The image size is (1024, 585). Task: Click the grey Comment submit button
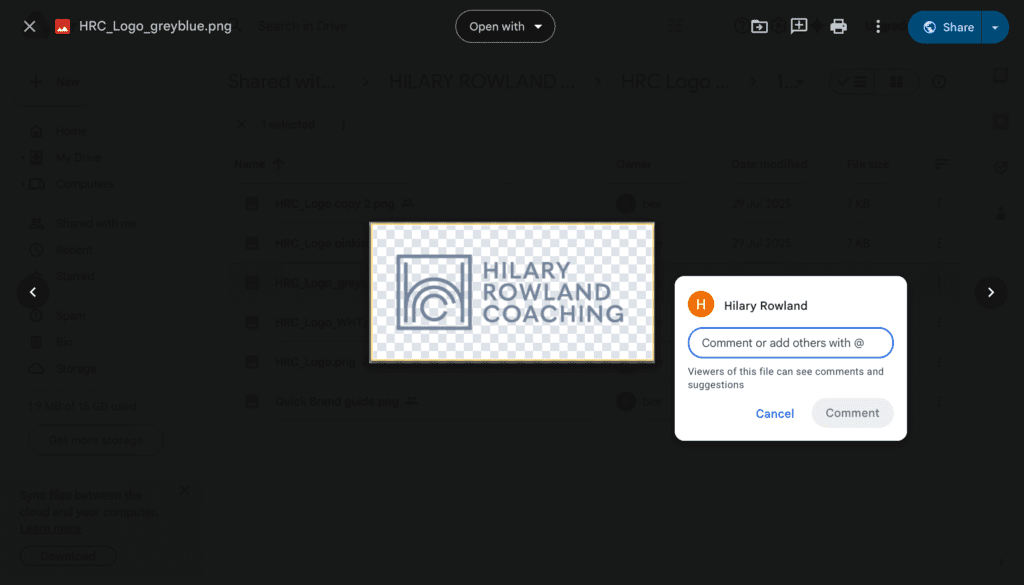[x=852, y=413]
